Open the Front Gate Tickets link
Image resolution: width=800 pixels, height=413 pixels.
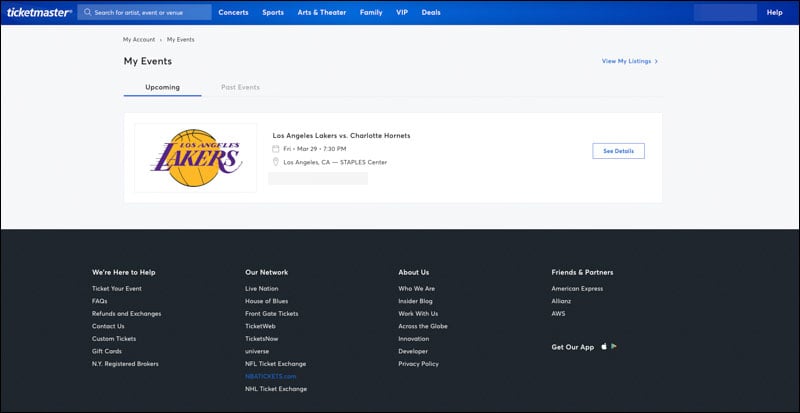pyautogui.click(x=271, y=313)
